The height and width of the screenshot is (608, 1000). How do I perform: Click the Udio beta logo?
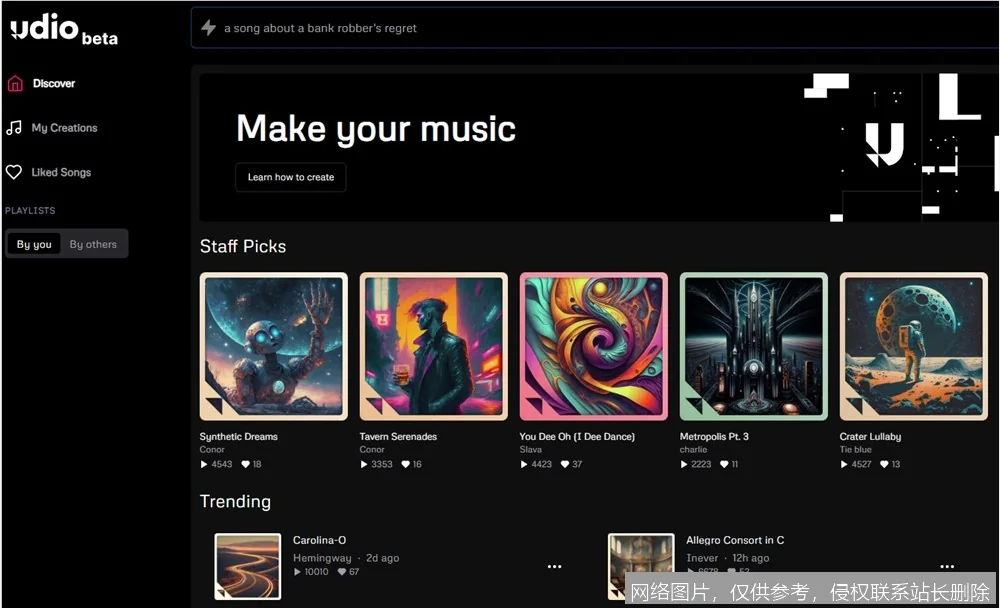click(64, 31)
